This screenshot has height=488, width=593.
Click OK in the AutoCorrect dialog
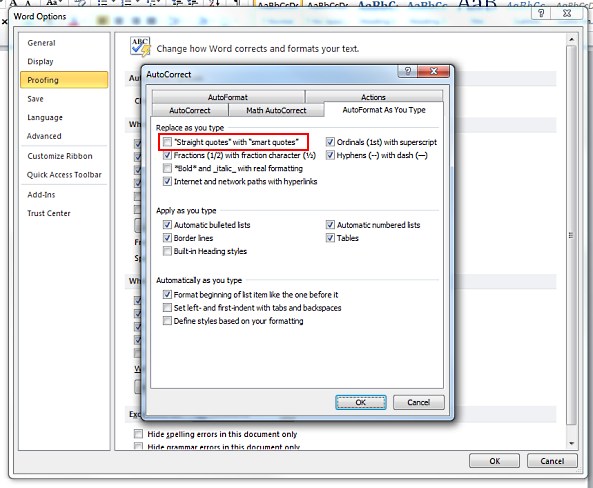(x=361, y=403)
